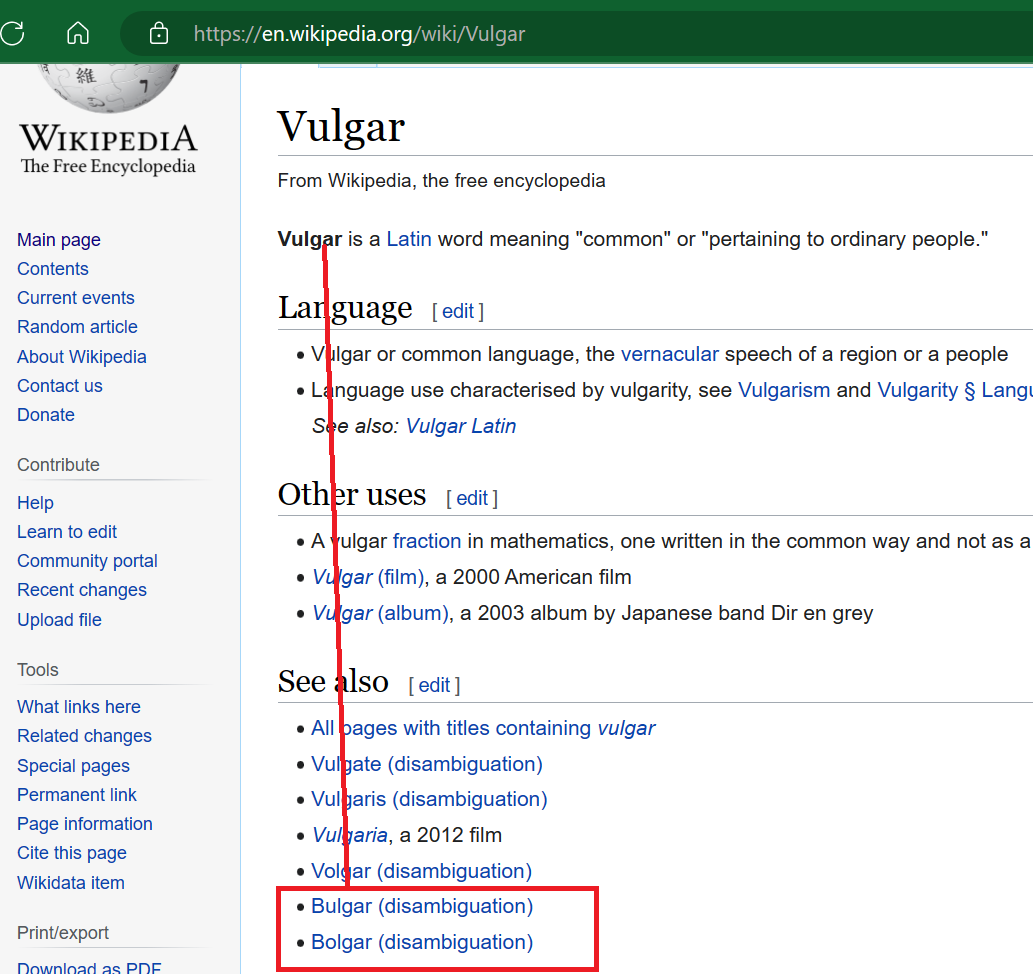This screenshot has width=1033, height=974.
Task: Open the Donate link
Action: click(x=45, y=415)
